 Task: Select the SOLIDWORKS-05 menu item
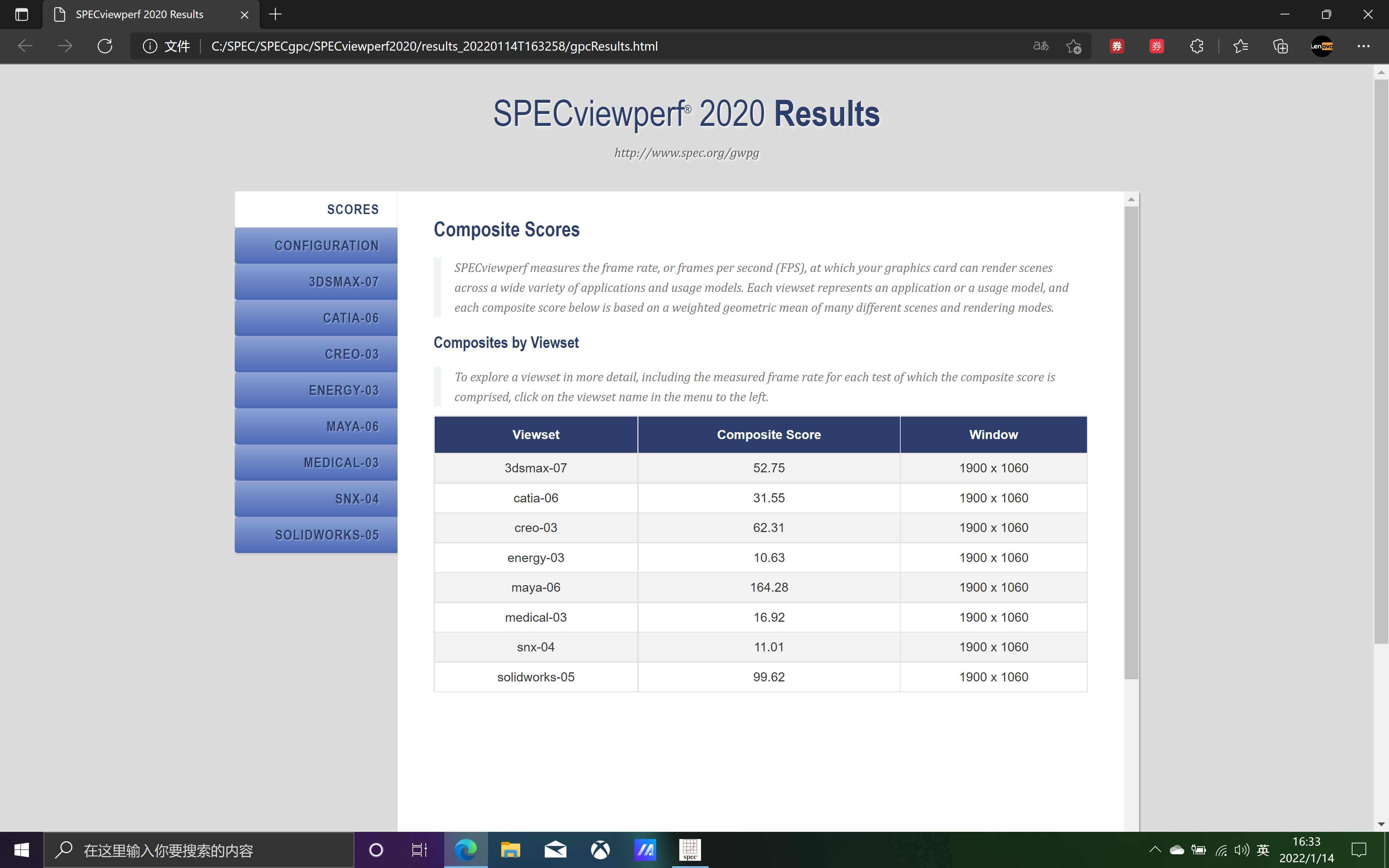pyautogui.click(x=316, y=535)
